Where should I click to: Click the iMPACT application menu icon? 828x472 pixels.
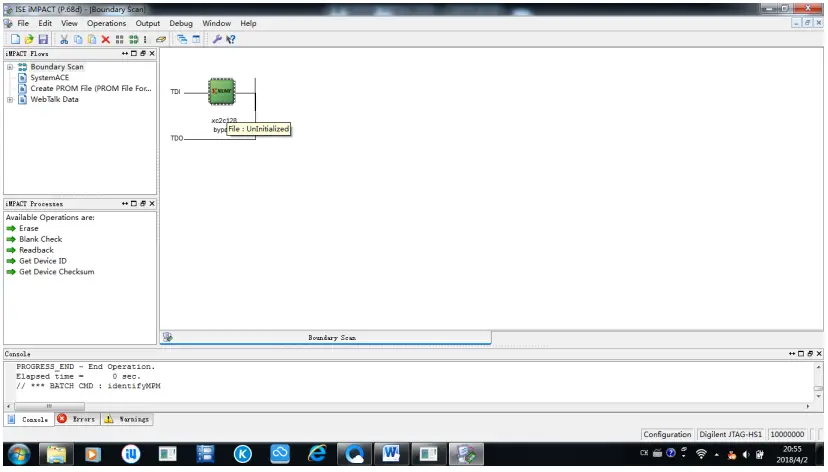[x=8, y=23]
